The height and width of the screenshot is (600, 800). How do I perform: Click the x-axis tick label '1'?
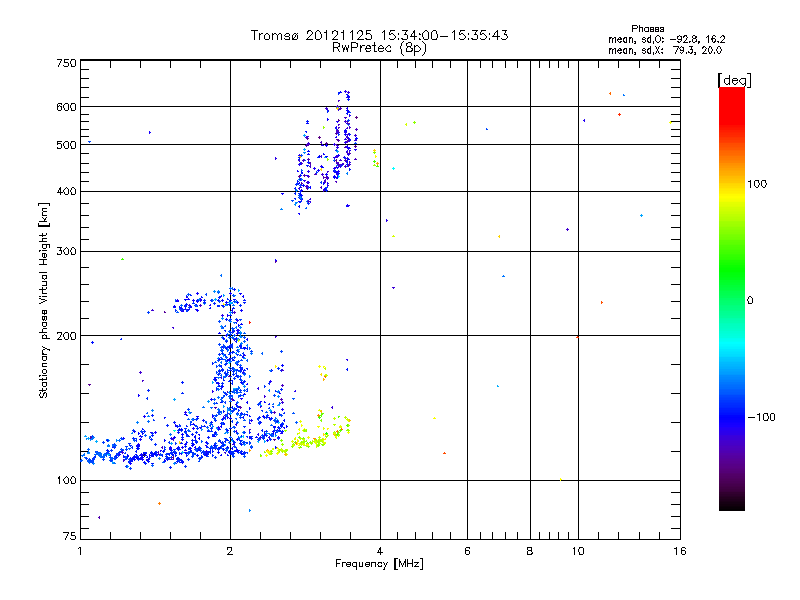coord(80,551)
